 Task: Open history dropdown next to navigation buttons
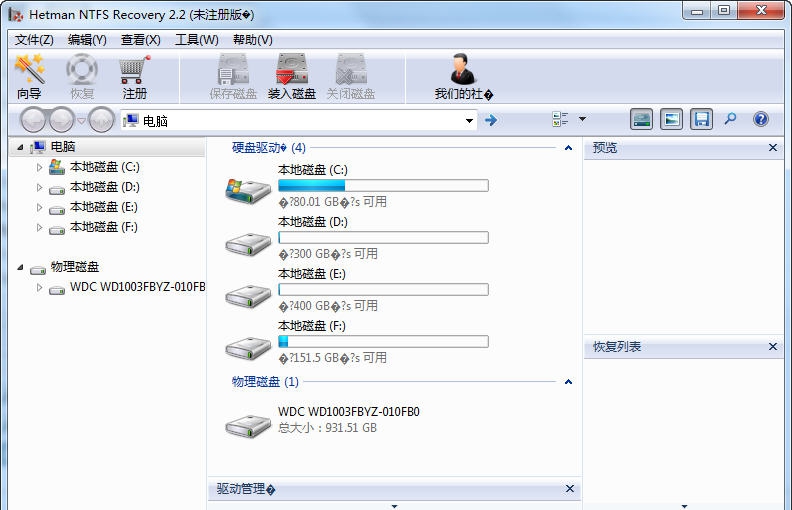point(81,121)
